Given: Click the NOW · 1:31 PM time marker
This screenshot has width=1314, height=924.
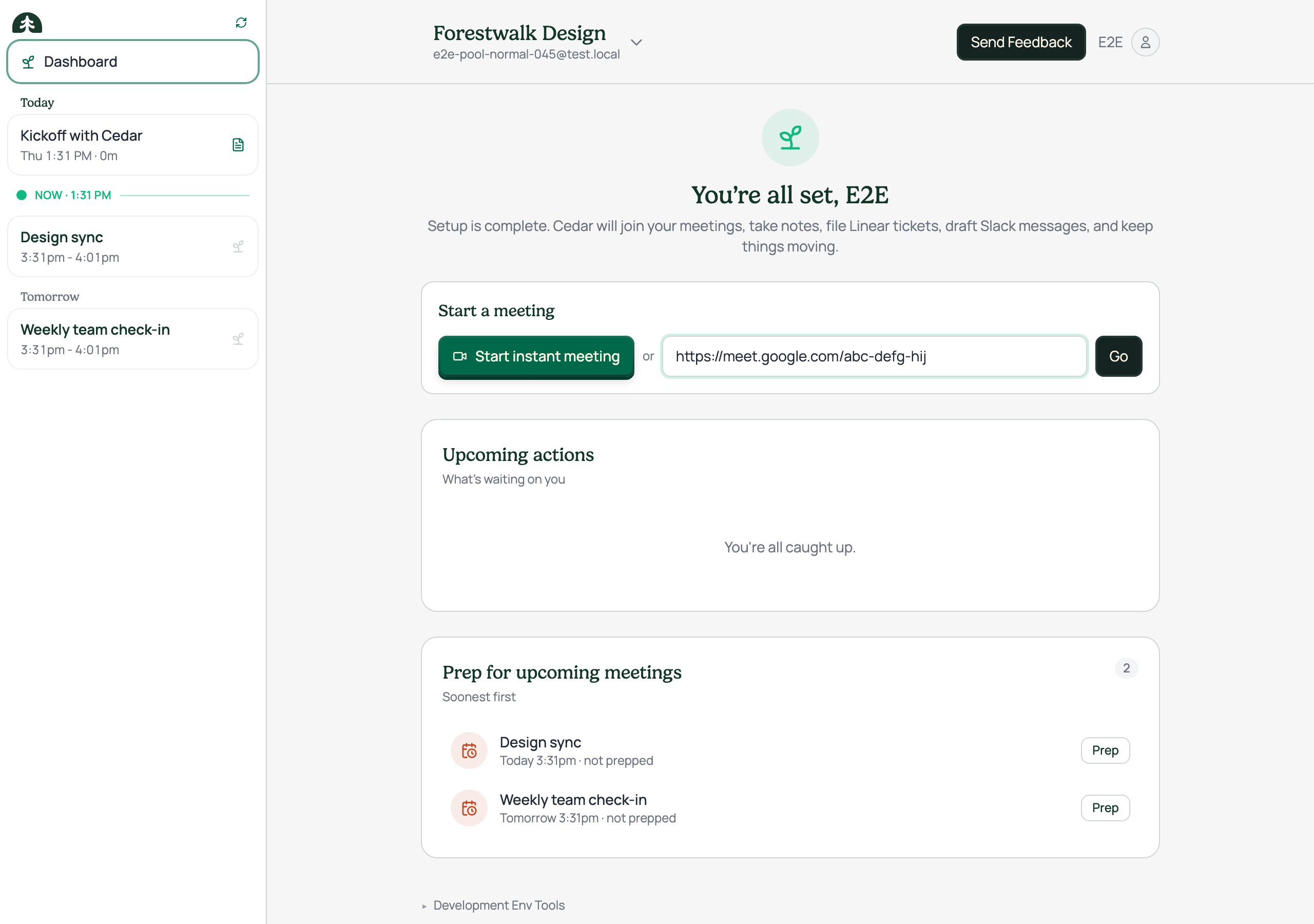Looking at the screenshot, I should (x=73, y=195).
